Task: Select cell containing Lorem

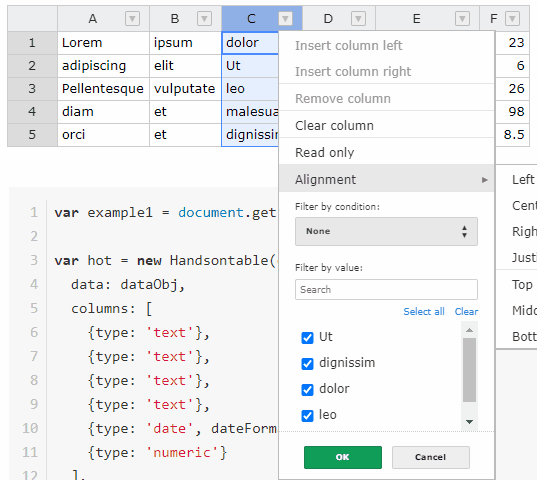Action: tap(103, 43)
